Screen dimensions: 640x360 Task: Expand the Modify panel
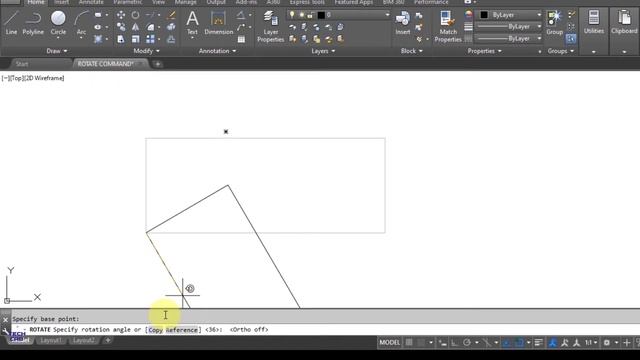(x=146, y=51)
